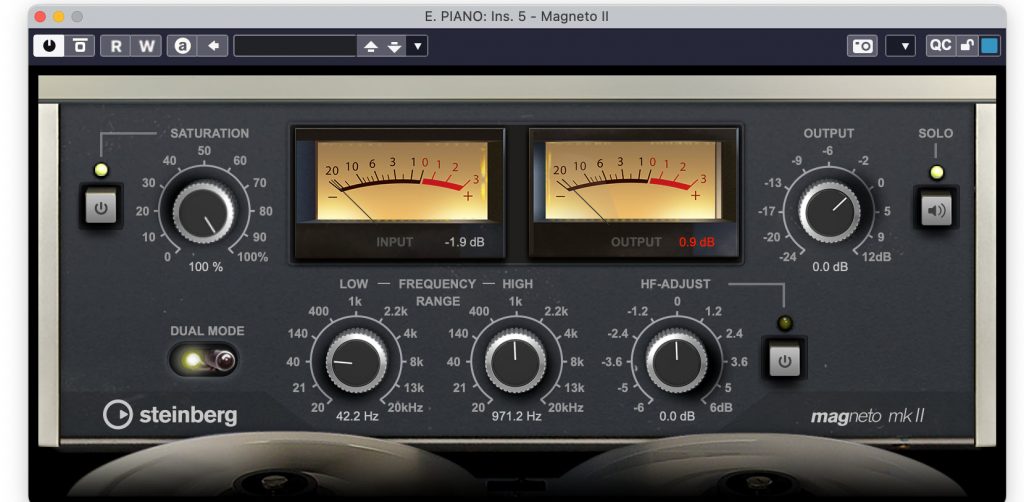
Task: Click the Output 0.0 dB value
Action: point(829,266)
